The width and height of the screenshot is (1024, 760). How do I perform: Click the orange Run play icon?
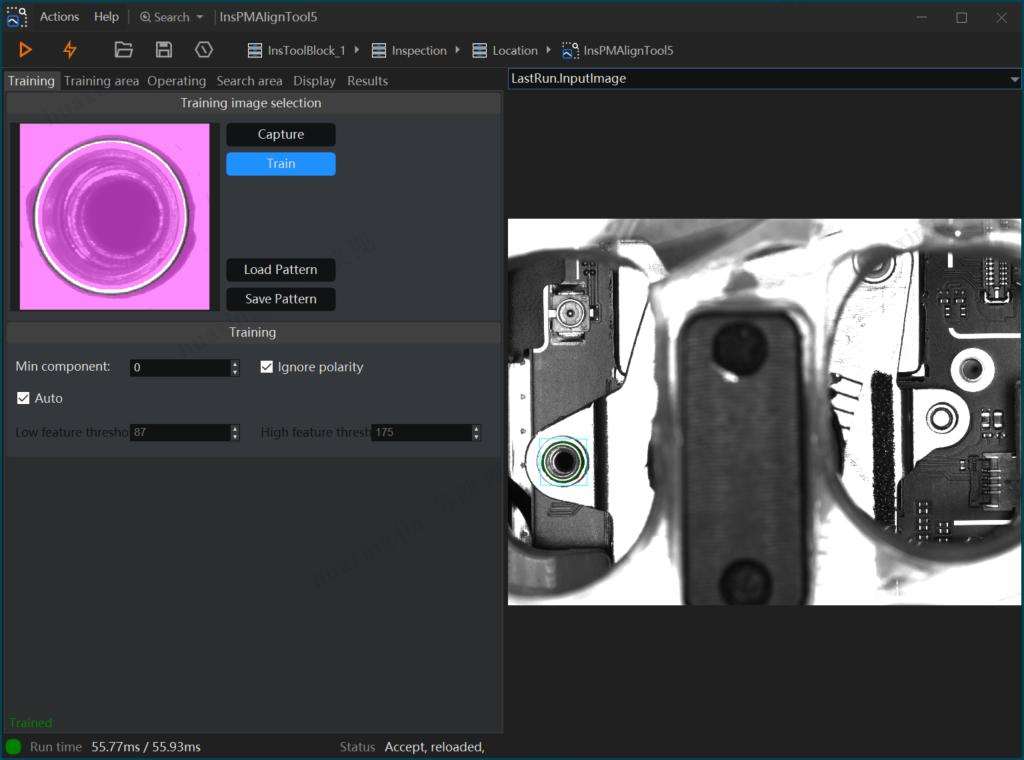pyautogui.click(x=26, y=50)
